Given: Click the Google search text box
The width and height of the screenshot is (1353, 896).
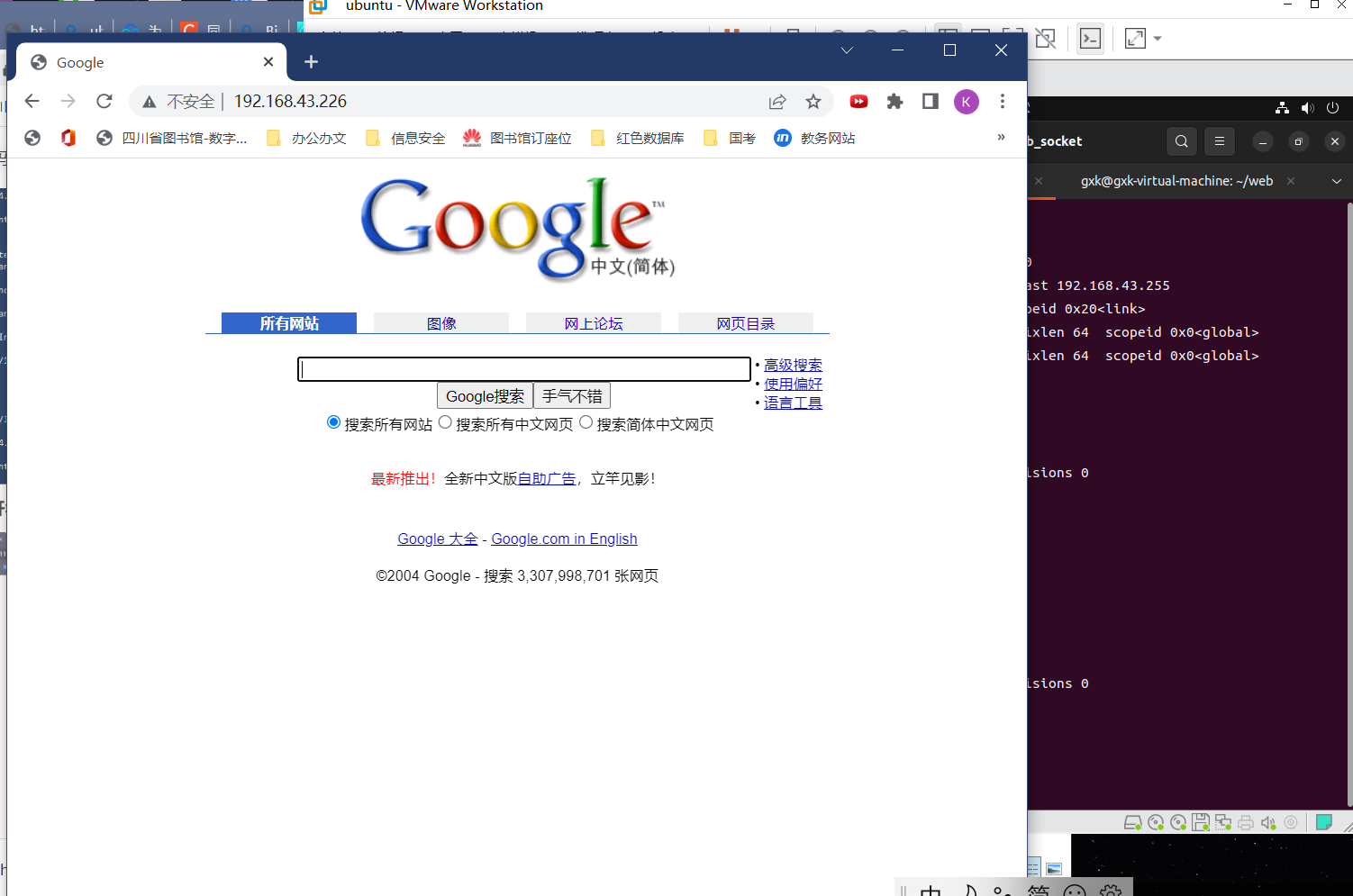Looking at the screenshot, I should point(524,369).
